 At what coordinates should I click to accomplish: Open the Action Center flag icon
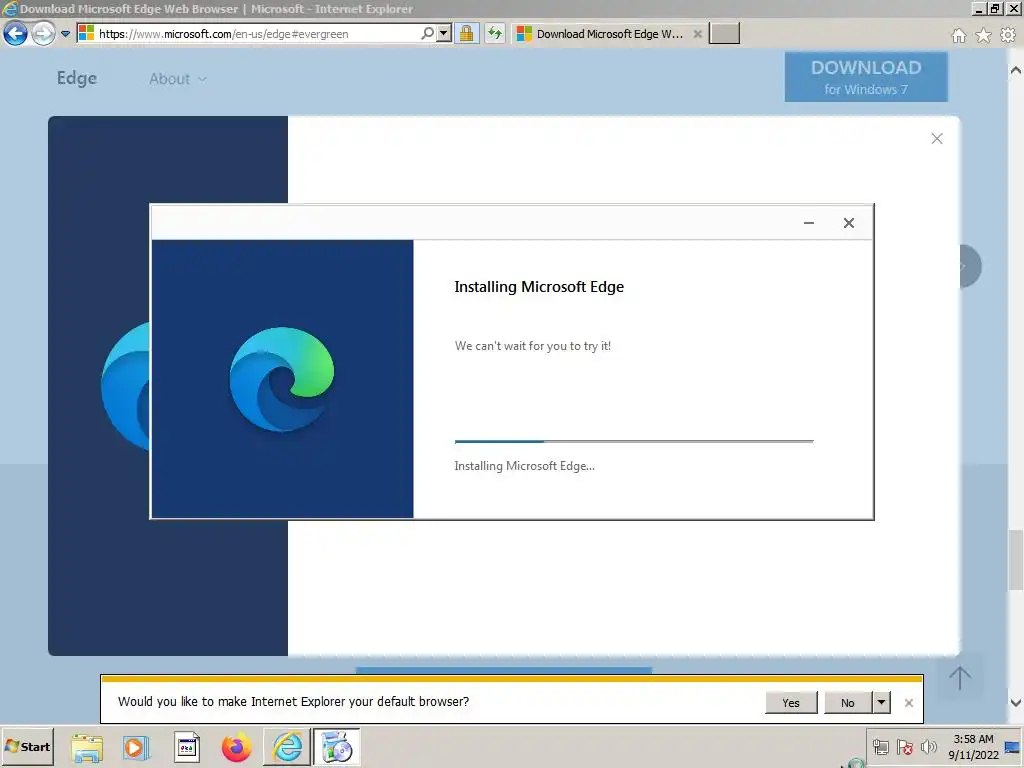click(x=904, y=747)
